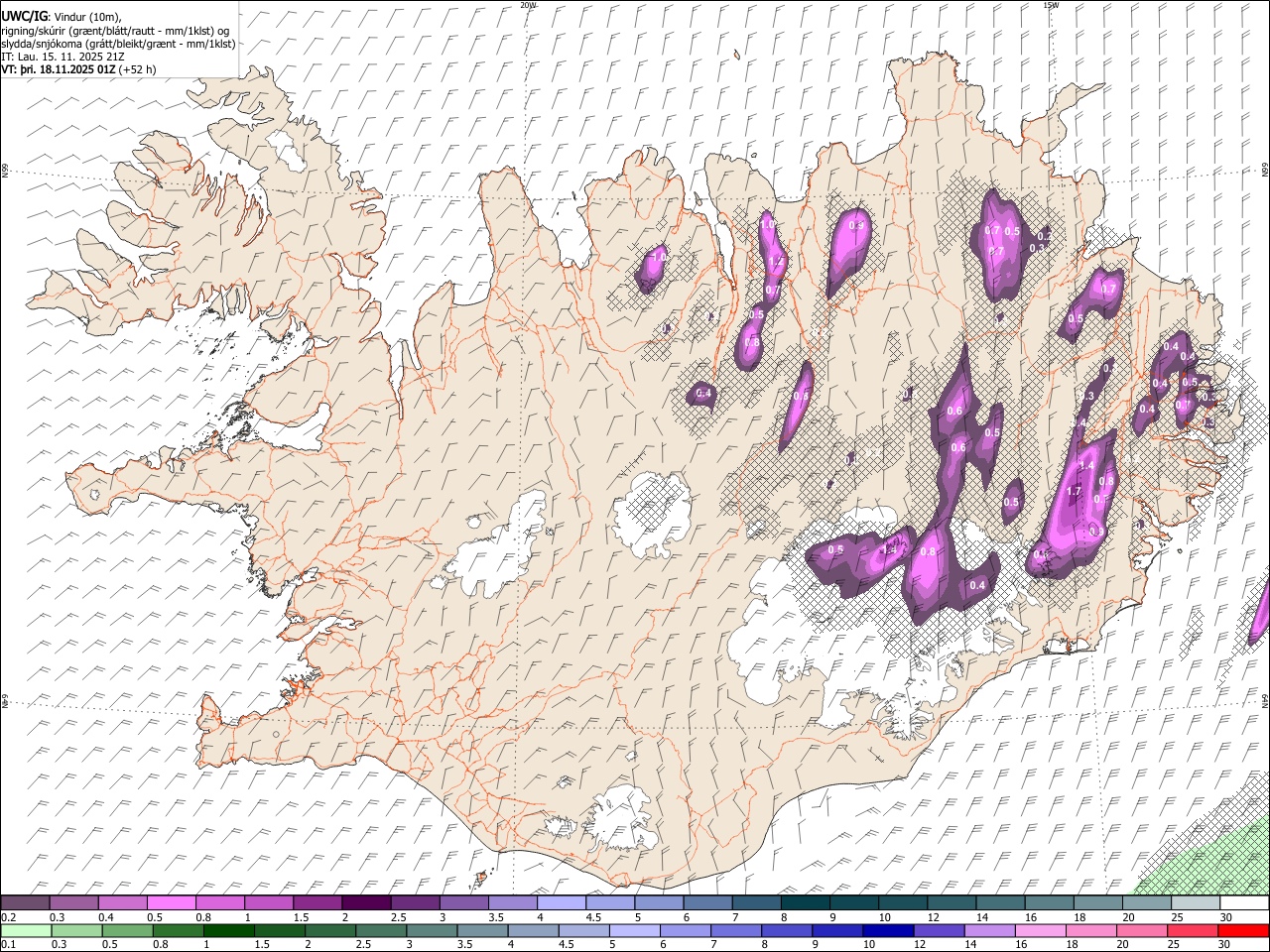The height and width of the screenshot is (952, 1270).
Task: Select upper legend swatch between 3.5 and 4
Action: pyautogui.click(x=513, y=902)
